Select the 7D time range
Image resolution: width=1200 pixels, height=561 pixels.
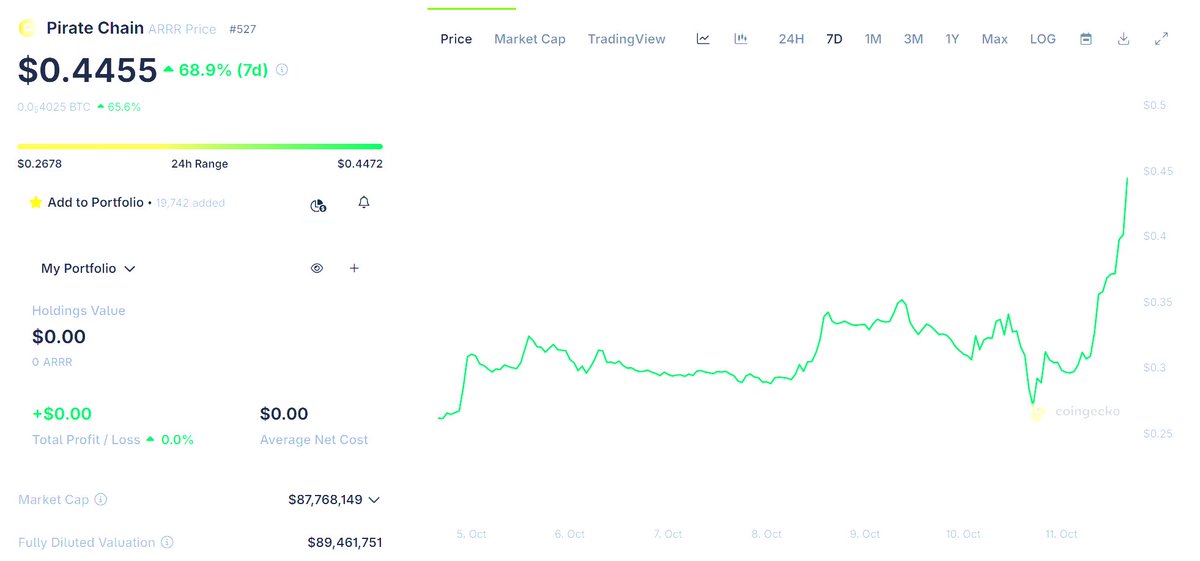(x=834, y=39)
